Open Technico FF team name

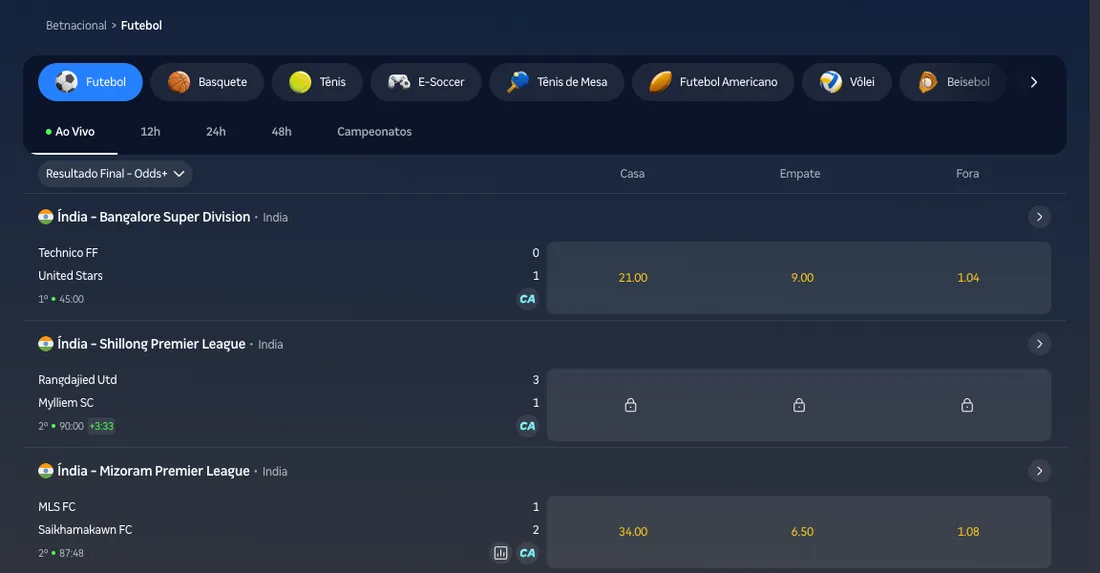pyautogui.click(x=68, y=252)
